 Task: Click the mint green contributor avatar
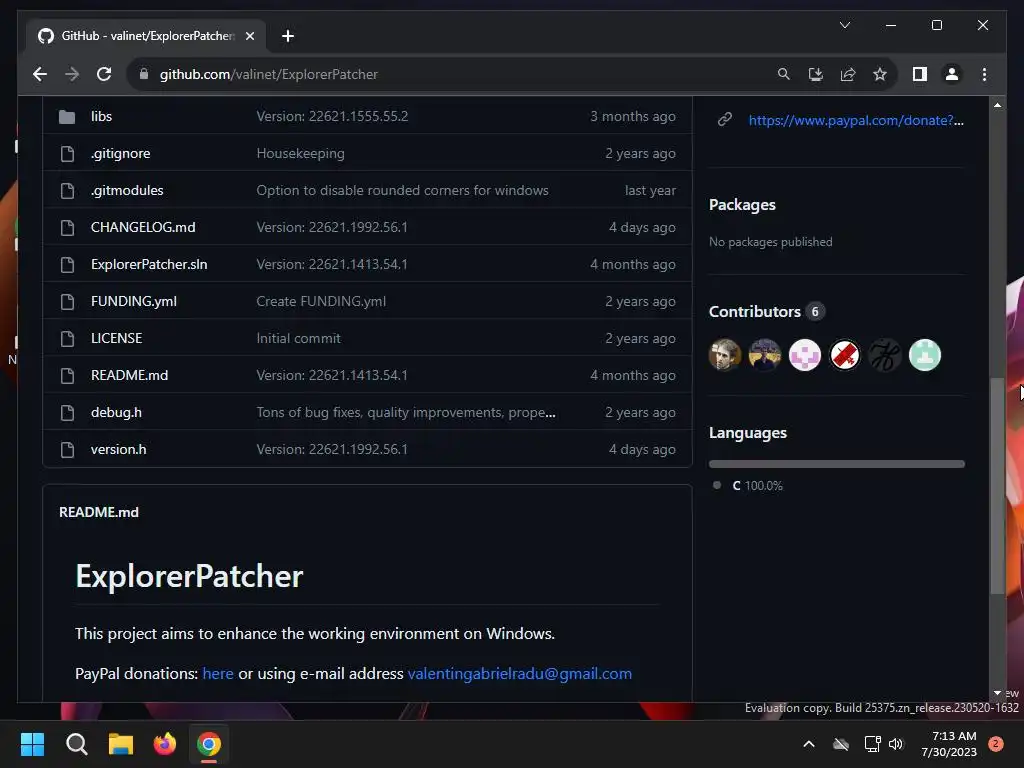point(925,355)
